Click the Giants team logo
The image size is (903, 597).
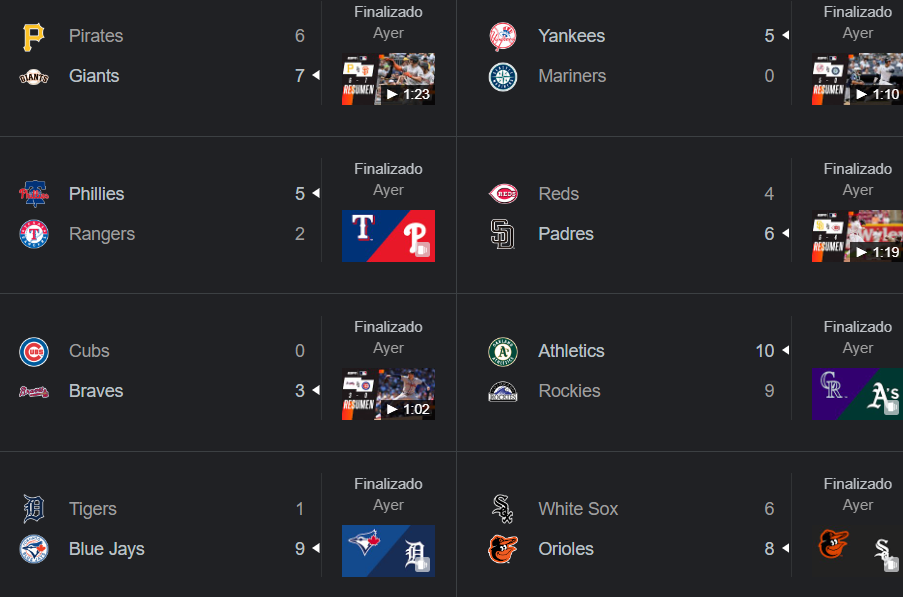[34, 76]
